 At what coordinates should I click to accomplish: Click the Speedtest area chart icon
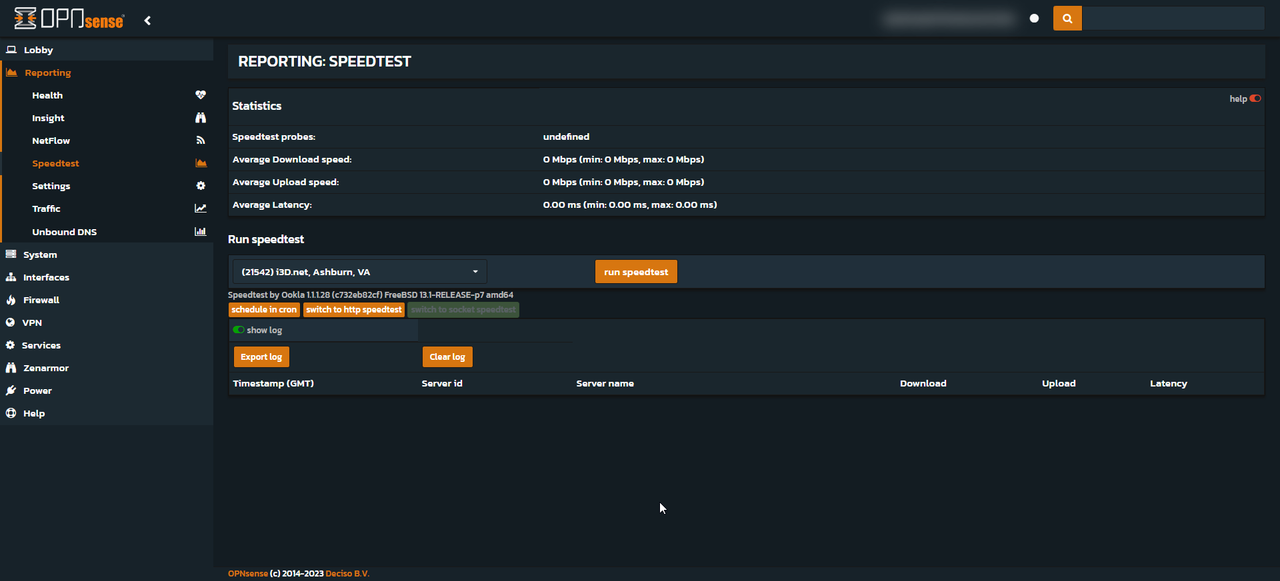[200, 163]
